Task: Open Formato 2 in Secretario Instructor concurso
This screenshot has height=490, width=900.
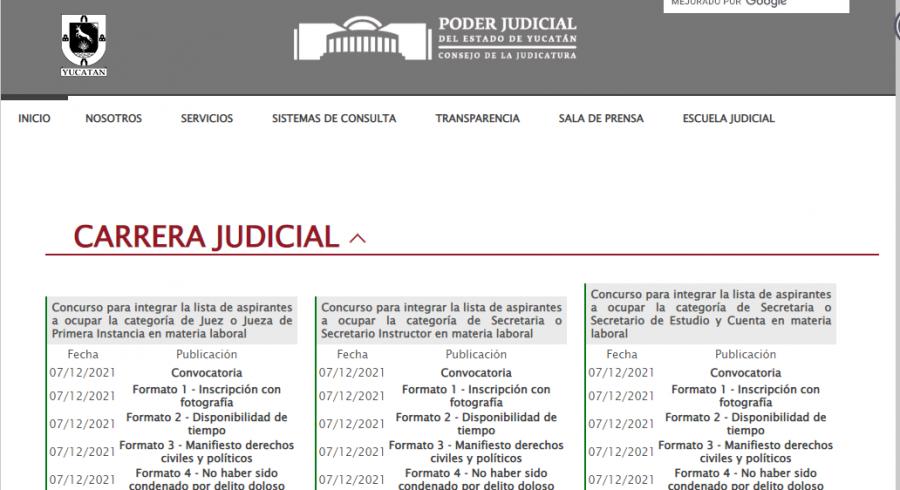Action: click(x=476, y=424)
